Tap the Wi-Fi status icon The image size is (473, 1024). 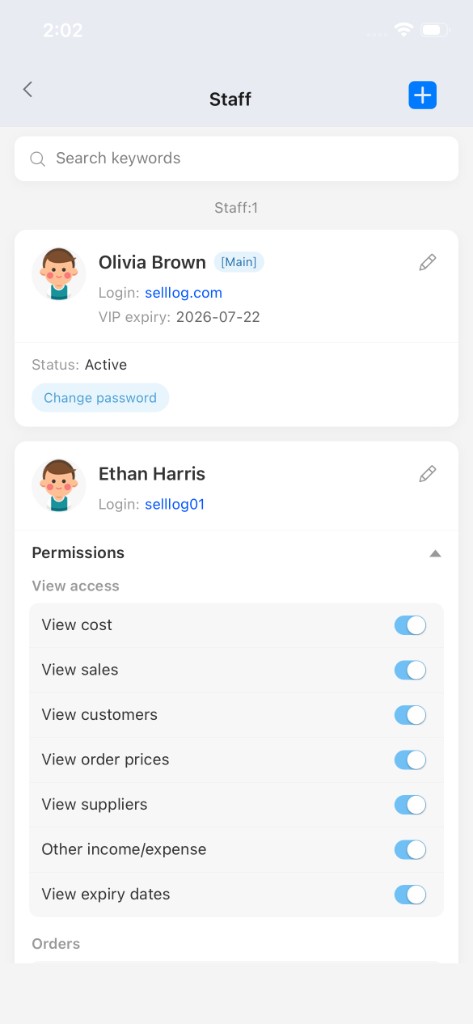click(x=403, y=29)
